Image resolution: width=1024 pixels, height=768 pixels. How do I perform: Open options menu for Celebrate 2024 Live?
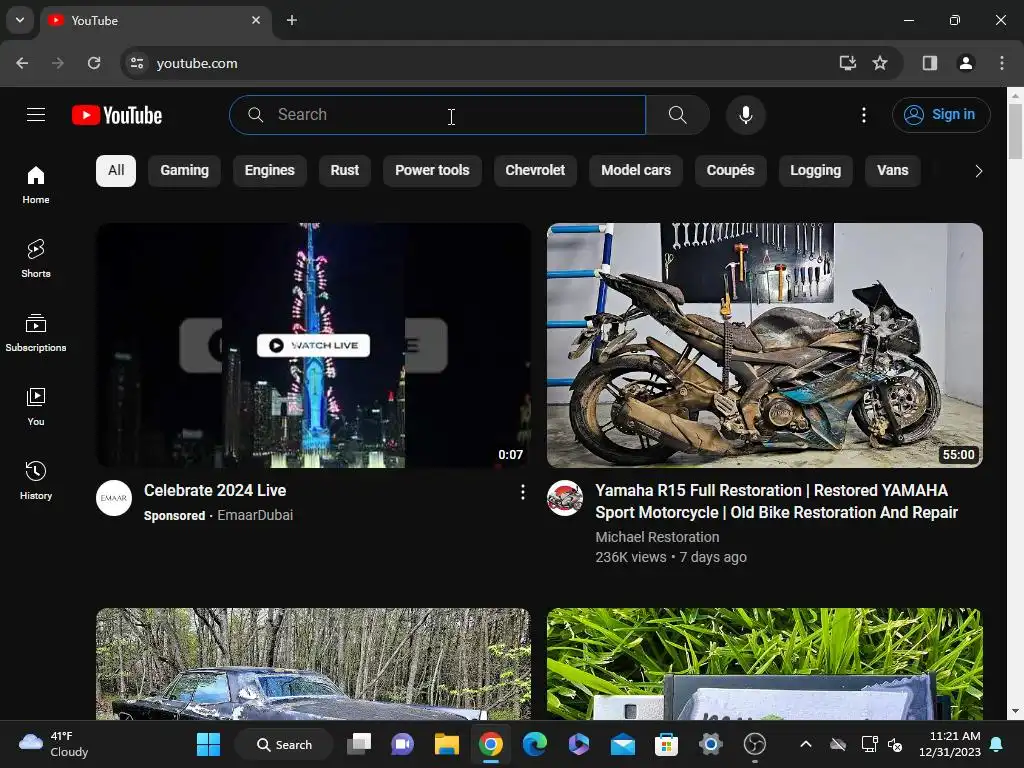point(522,492)
